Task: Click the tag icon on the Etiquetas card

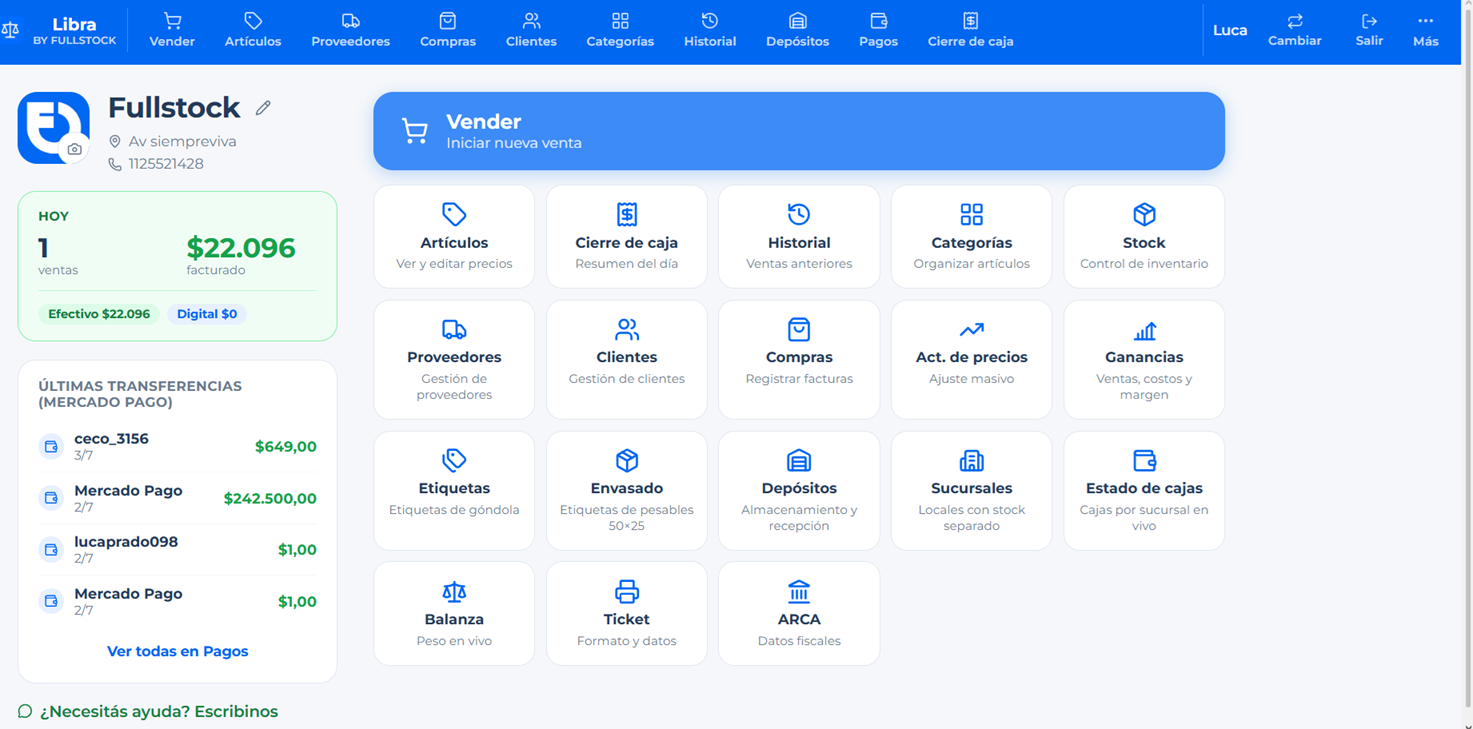Action: pos(454,460)
